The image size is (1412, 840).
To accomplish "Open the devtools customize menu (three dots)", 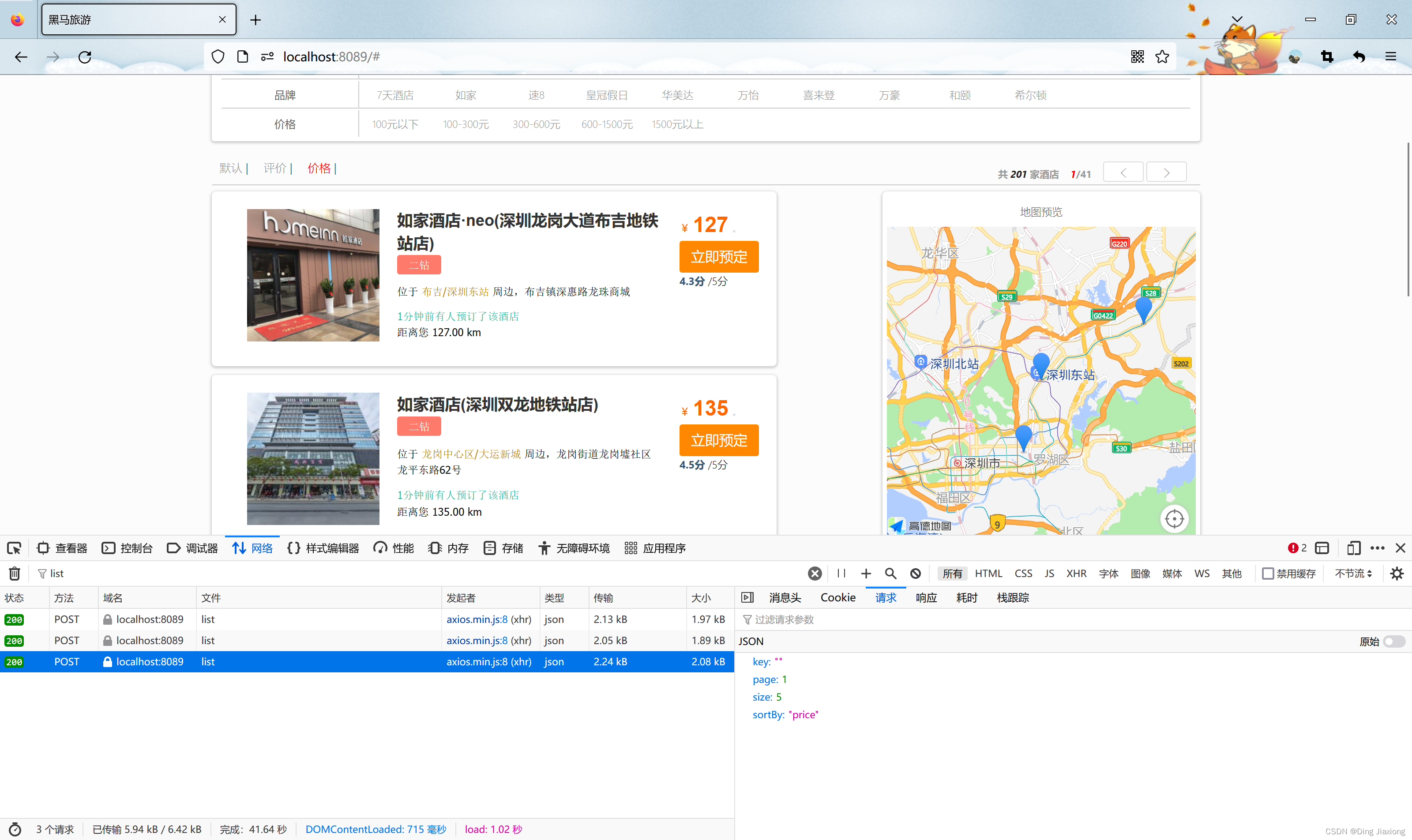I will pyautogui.click(x=1378, y=548).
